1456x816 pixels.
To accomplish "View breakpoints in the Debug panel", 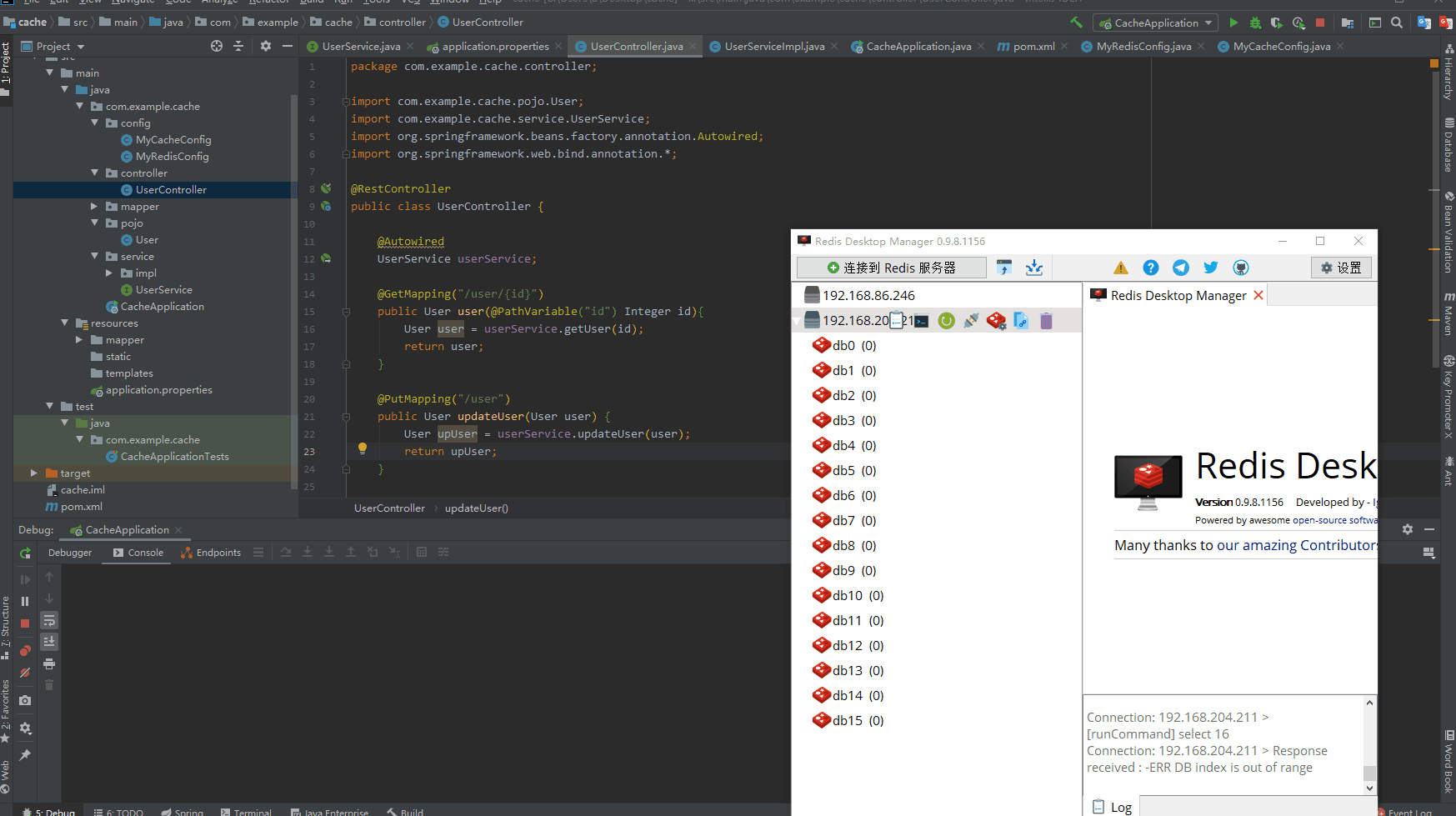I will pos(25,651).
